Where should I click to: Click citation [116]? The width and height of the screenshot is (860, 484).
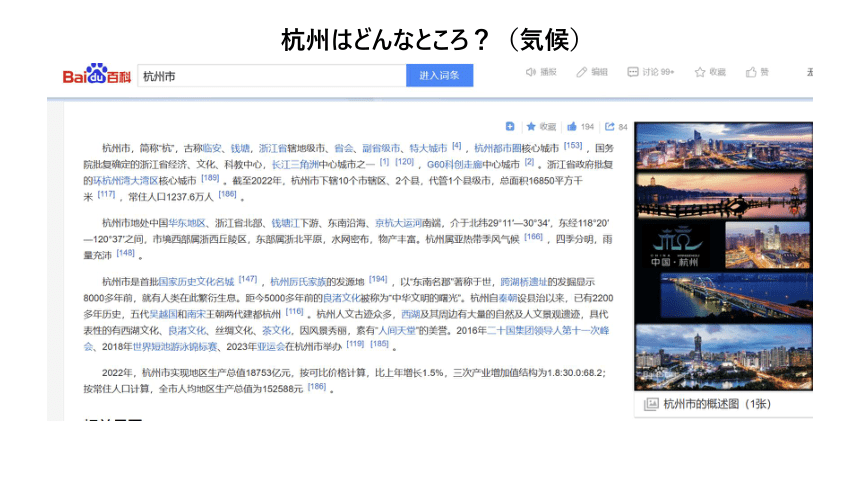(295, 312)
